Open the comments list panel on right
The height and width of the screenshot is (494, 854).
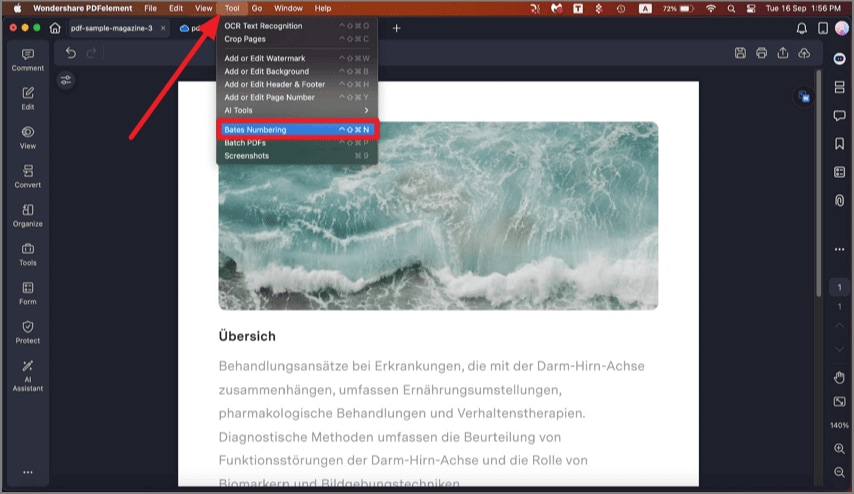tap(839, 115)
